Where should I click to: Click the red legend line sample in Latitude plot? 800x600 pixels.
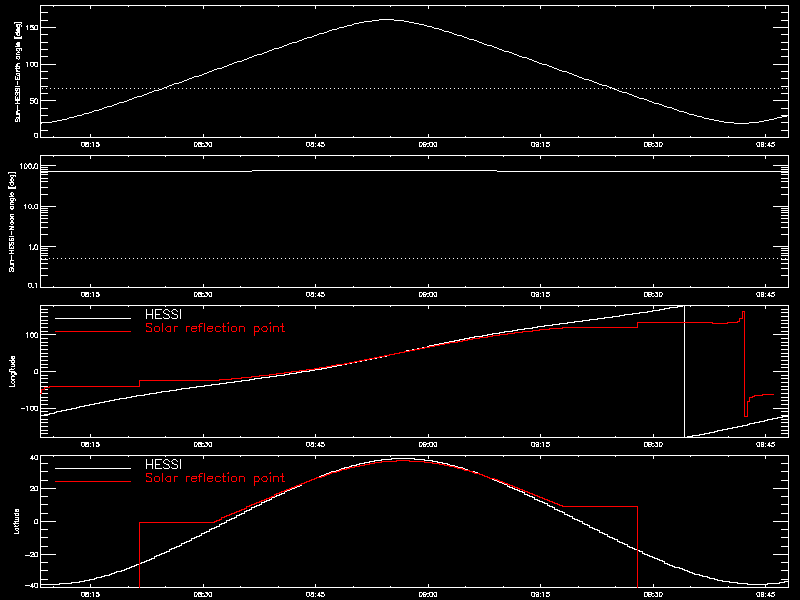(x=93, y=482)
